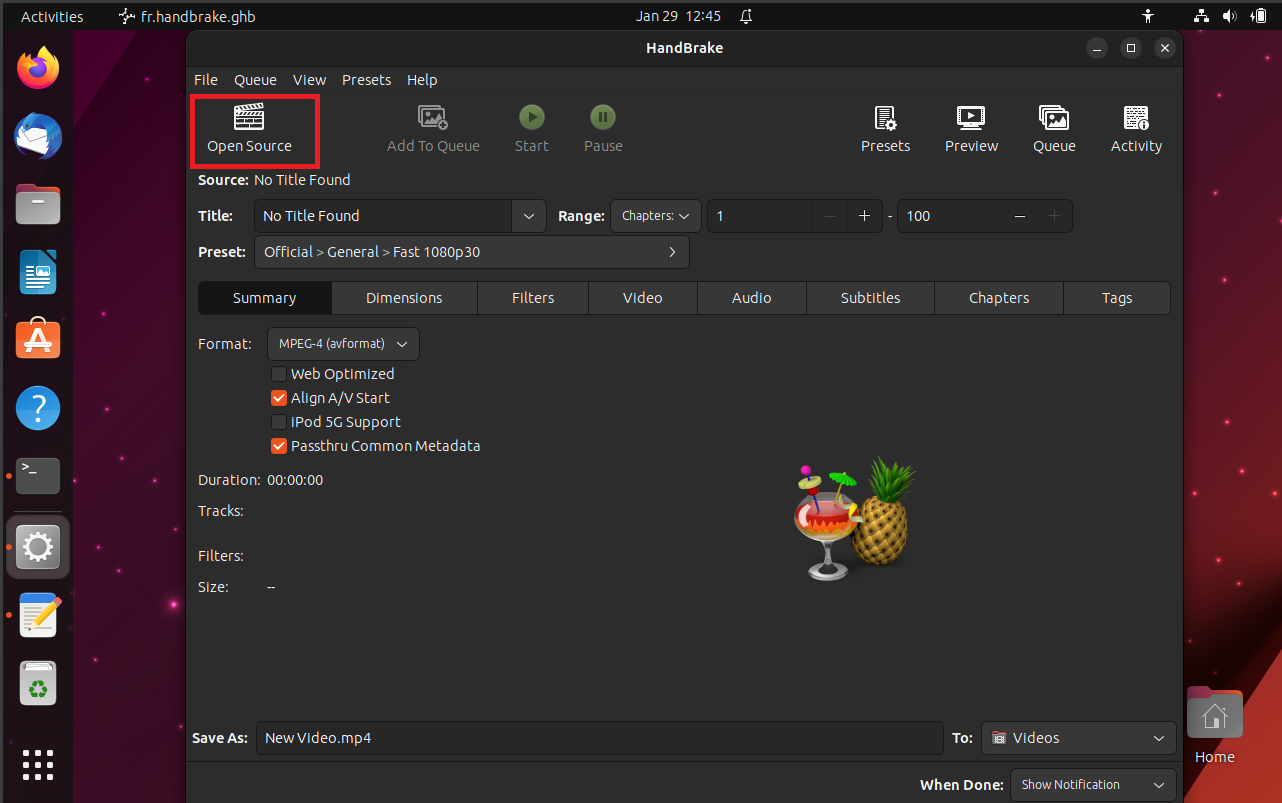Change the When Done notification setting
The height and width of the screenshot is (803, 1282).
[x=1092, y=784]
